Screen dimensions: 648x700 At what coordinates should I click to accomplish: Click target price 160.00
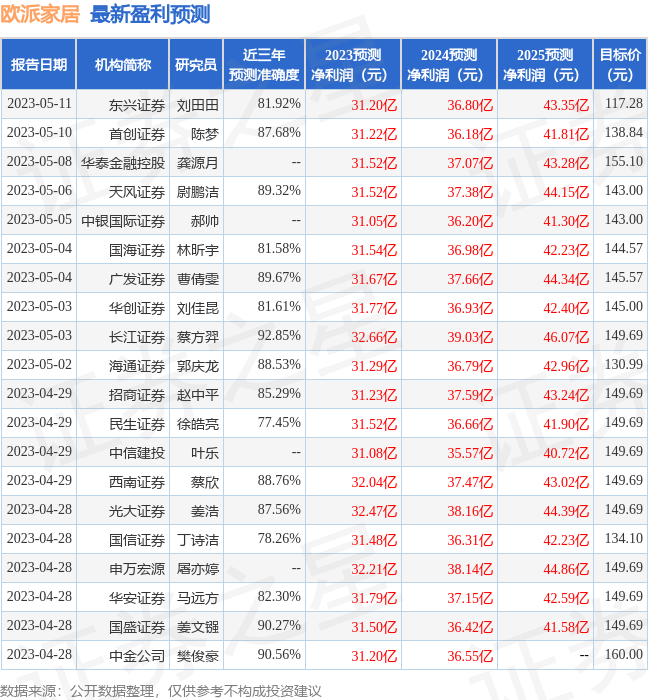pyautogui.click(x=624, y=655)
